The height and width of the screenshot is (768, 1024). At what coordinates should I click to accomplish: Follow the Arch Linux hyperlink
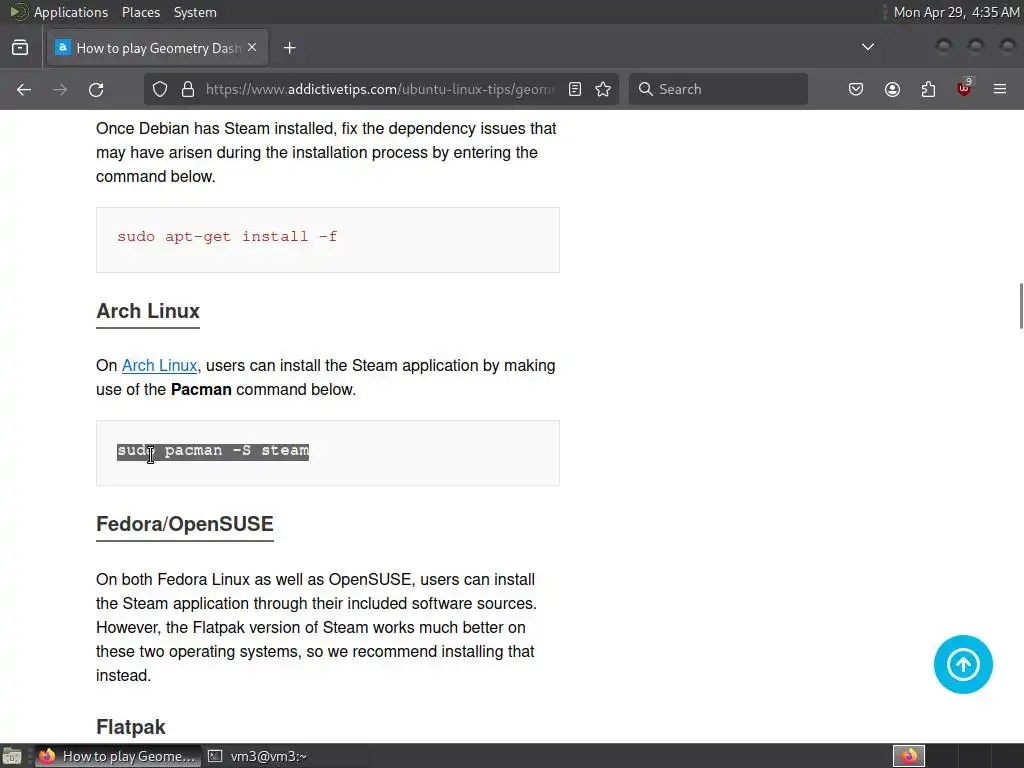159,366
